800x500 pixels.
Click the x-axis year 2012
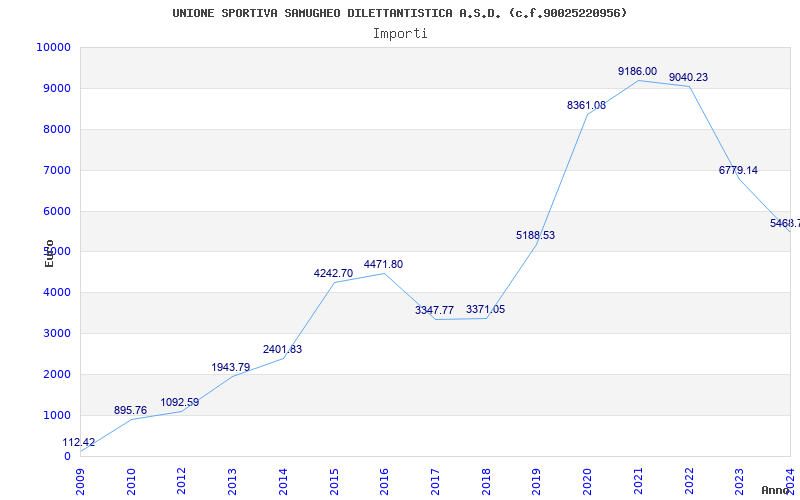pos(182,481)
